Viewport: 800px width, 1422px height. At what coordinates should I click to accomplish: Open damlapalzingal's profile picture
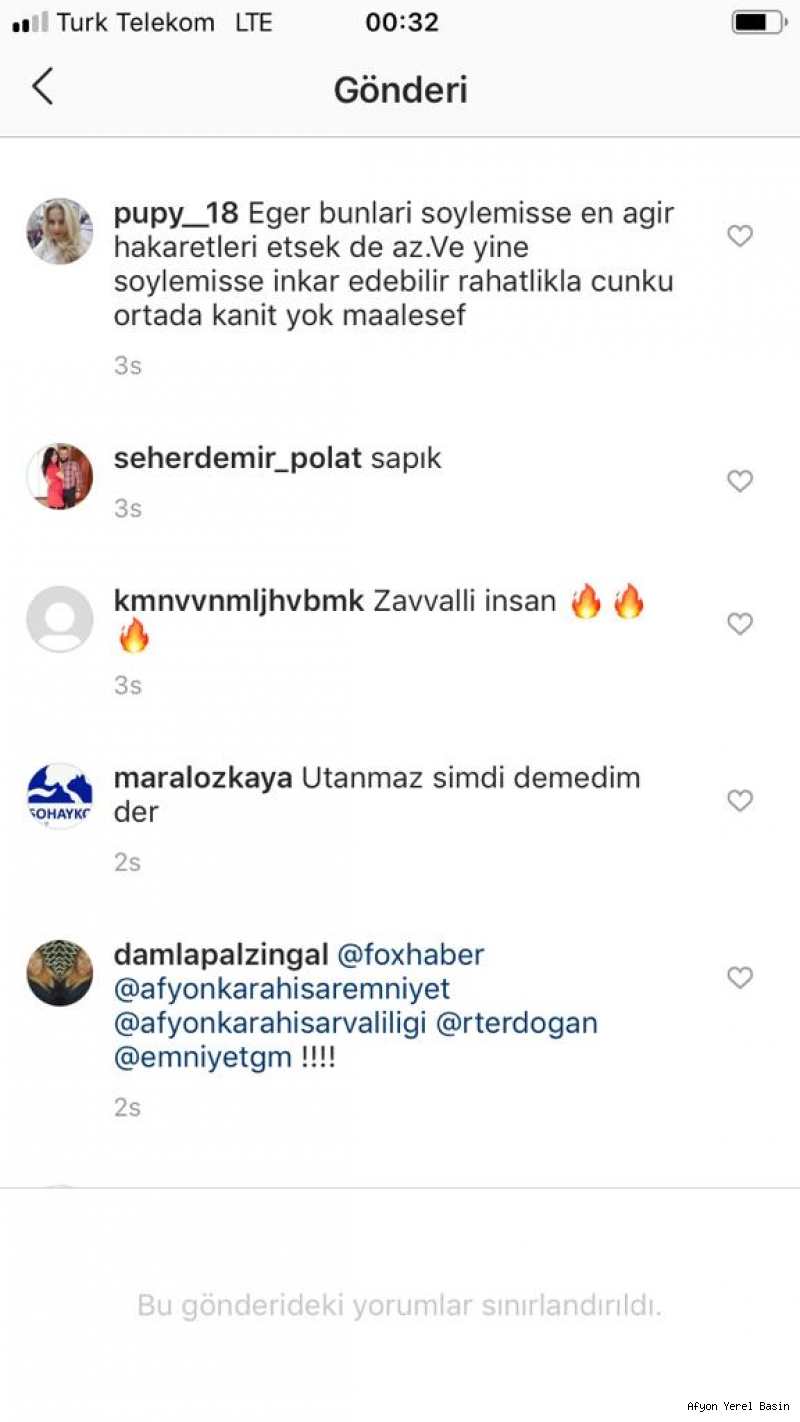pyautogui.click(x=60, y=972)
